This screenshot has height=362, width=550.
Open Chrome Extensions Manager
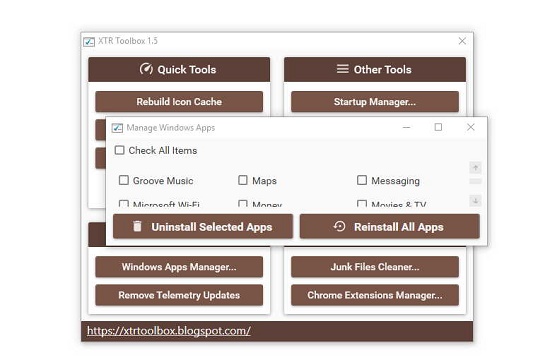click(x=375, y=295)
